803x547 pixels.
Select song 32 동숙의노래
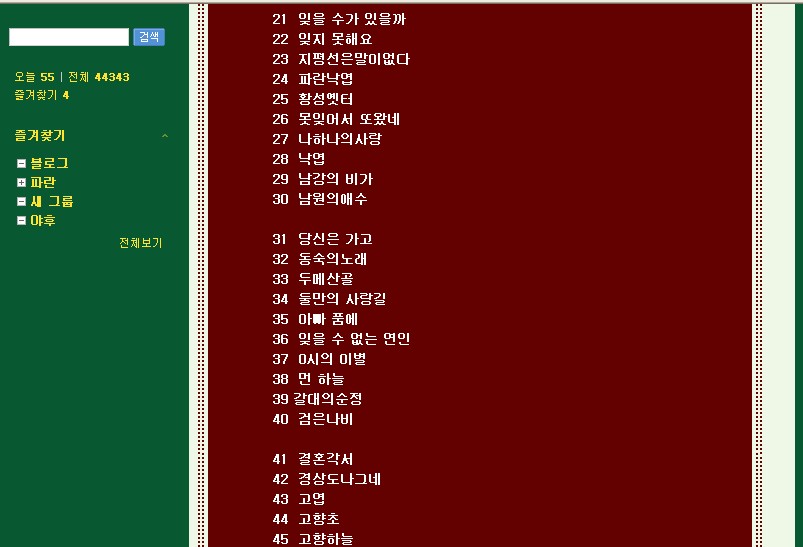[320, 259]
